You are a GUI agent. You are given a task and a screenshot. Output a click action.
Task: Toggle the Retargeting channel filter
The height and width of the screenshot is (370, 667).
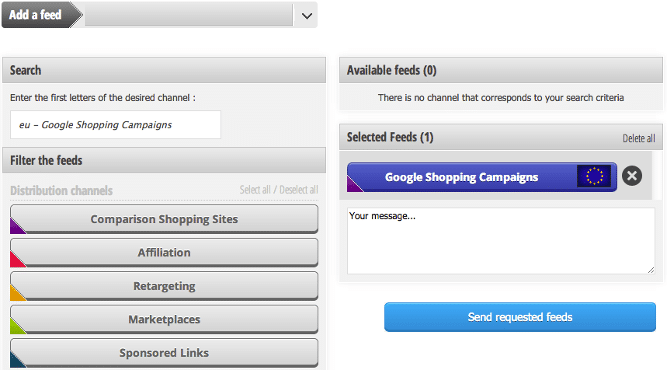coord(164,286)
